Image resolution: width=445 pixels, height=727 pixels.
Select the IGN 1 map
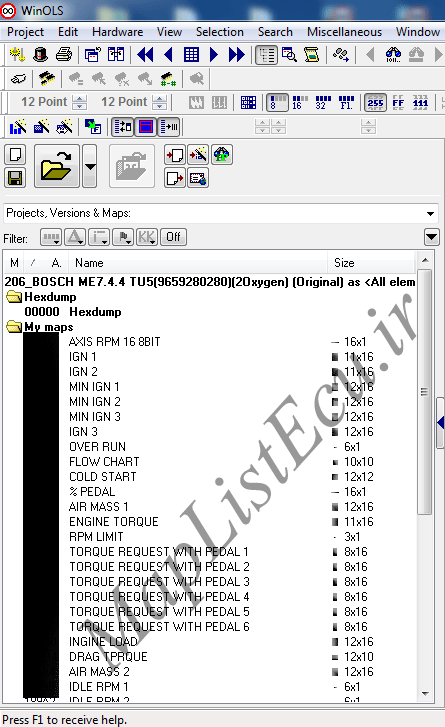(83, 357)
